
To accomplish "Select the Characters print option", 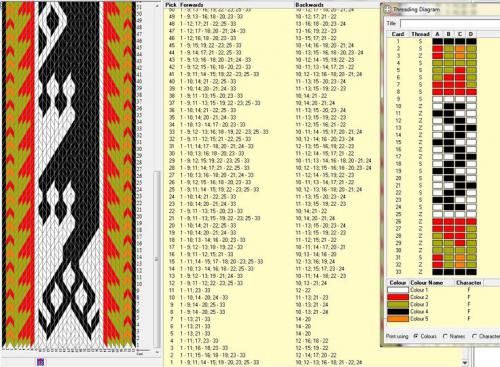I will point(474,336).
